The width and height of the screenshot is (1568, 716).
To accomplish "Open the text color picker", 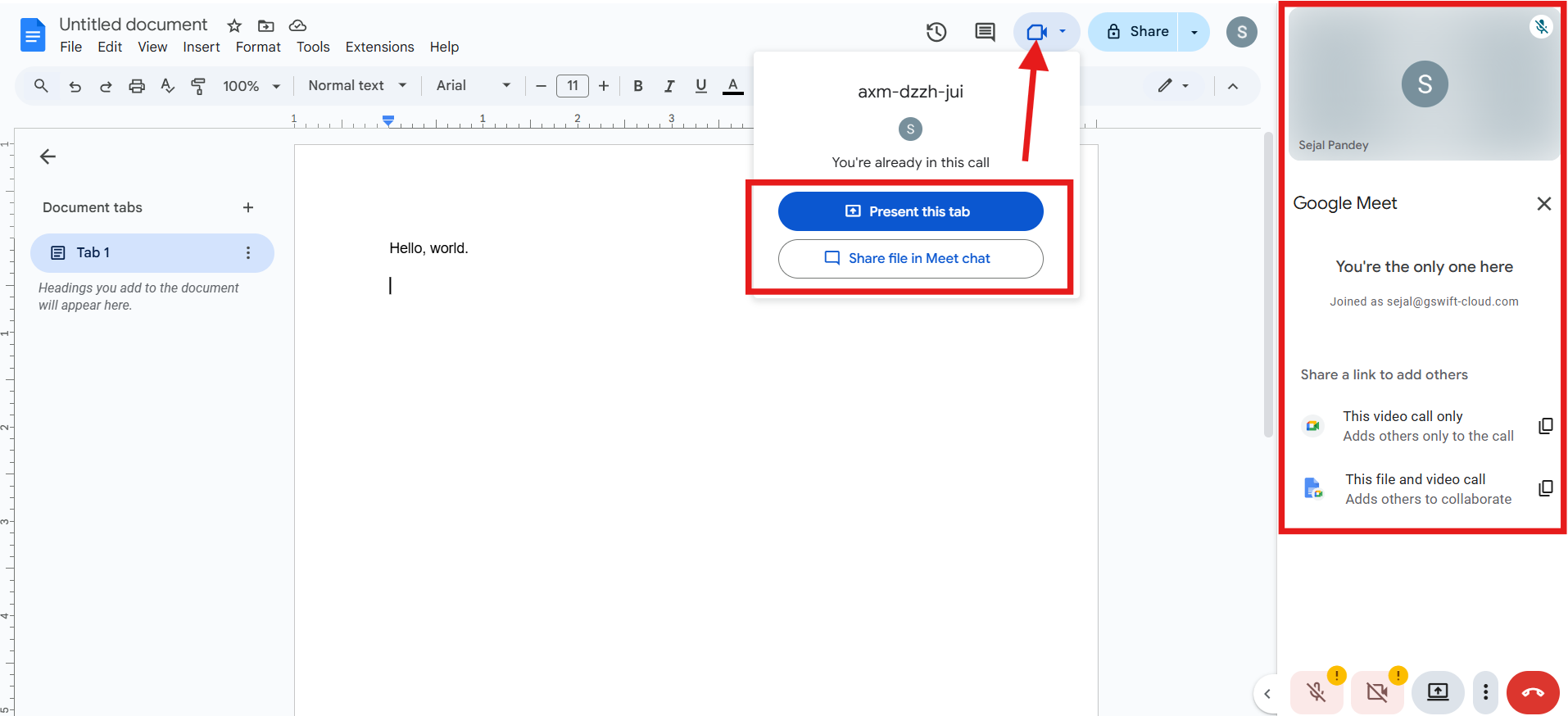I will click(x=733, y=86).
